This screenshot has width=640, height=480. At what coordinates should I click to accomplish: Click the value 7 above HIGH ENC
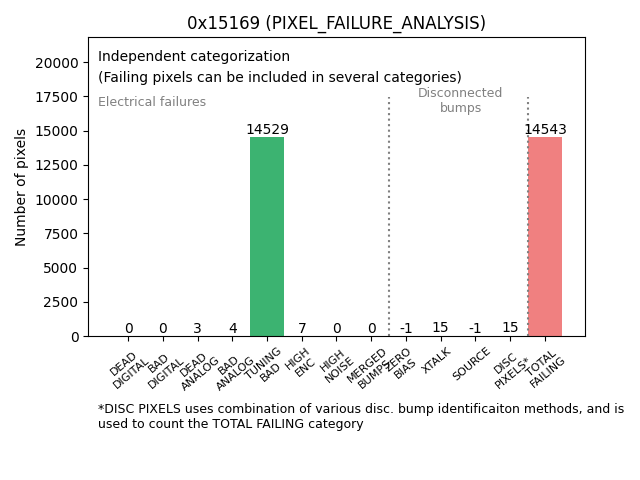[x=302, y=328]
